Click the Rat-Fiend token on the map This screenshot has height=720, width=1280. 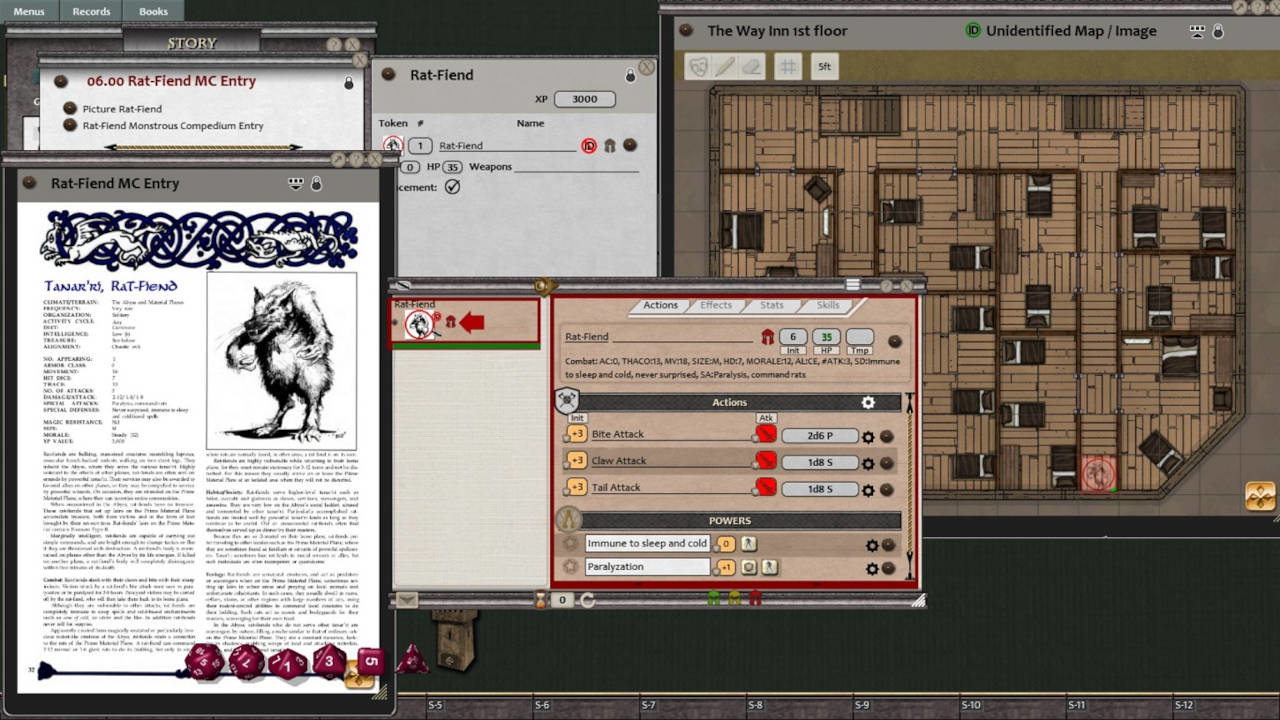[1098, 472]
